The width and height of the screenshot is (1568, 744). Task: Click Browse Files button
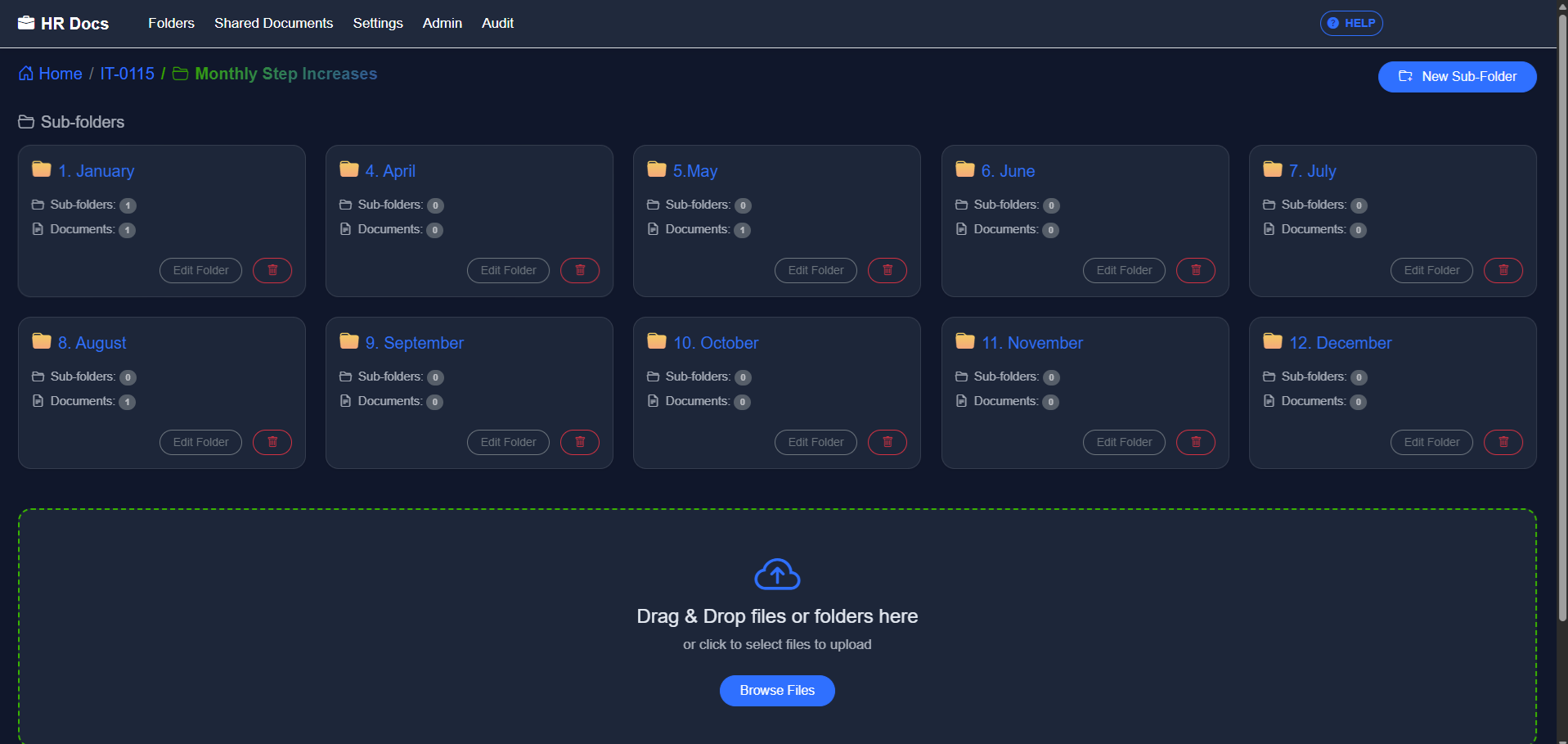pyautogui.click(x=777, y=691)
